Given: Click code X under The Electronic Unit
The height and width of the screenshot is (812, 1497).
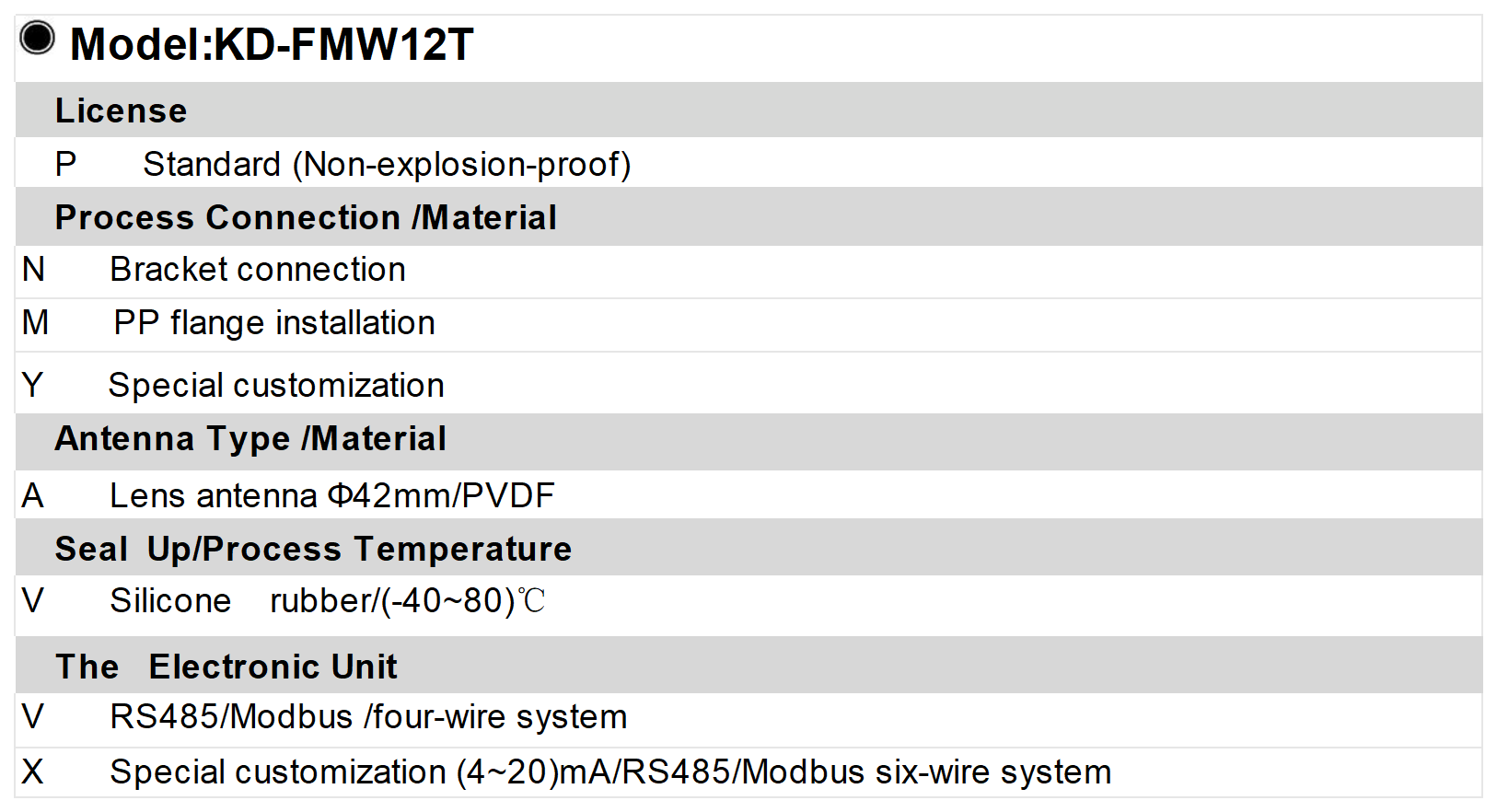Looking at the screenshot, I should pyautogui.click(x=33, y=771).
